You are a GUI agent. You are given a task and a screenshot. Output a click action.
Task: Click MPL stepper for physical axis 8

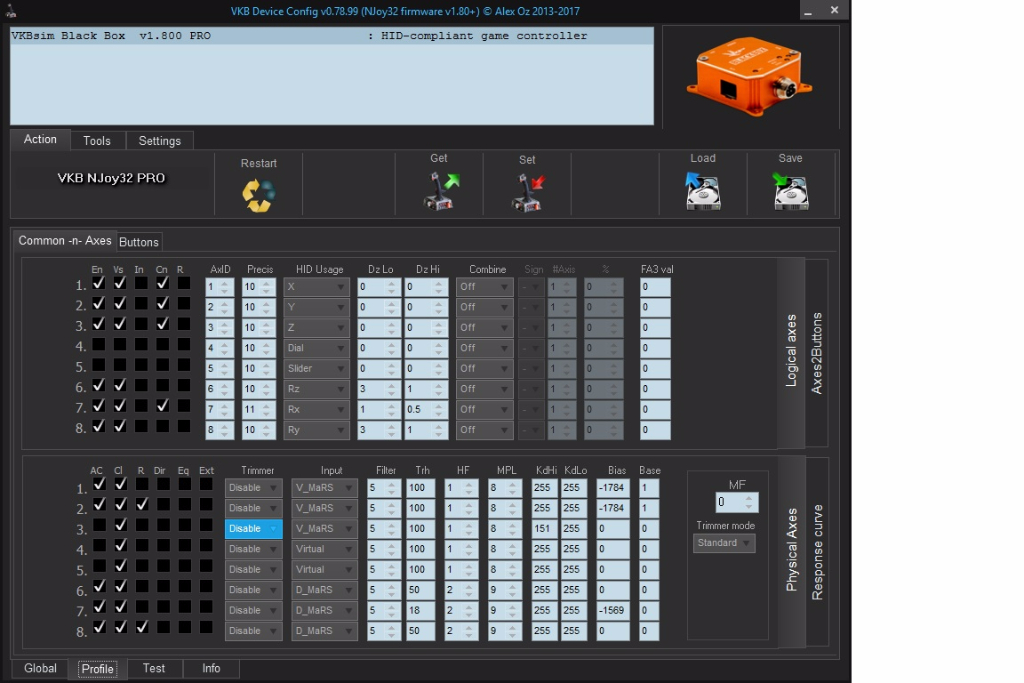pos(505,631)
